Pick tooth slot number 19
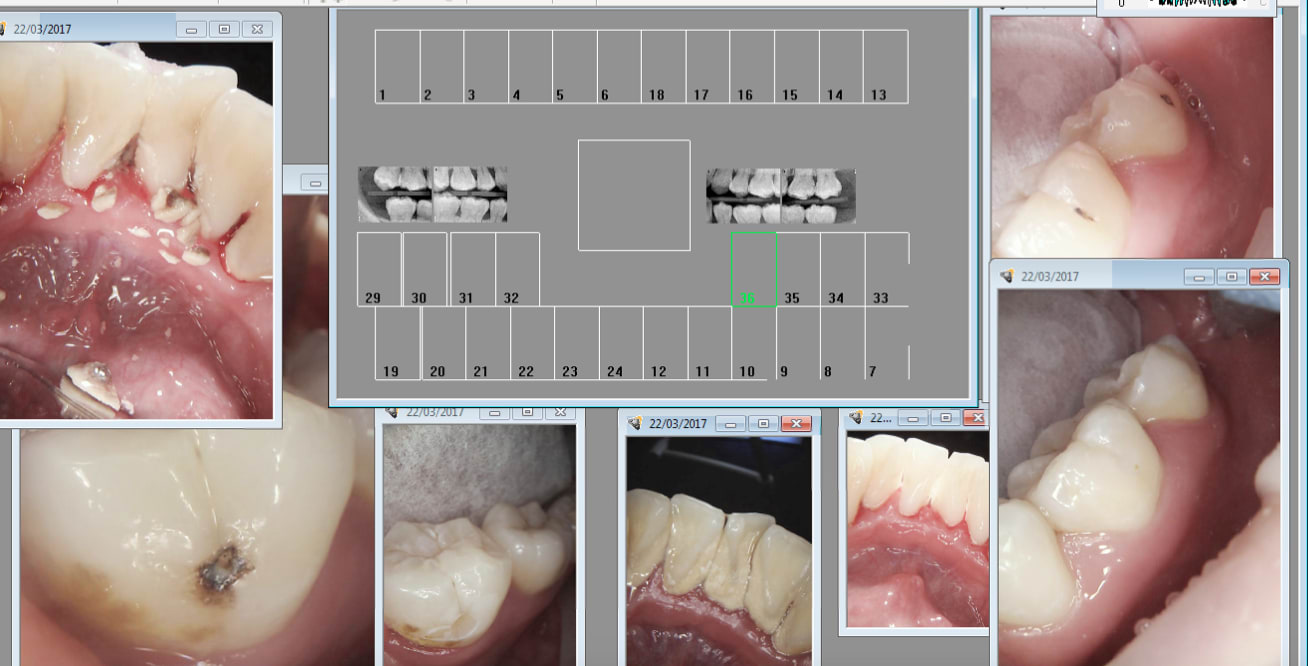The image size is (1308, 666). tap(397, 343)
